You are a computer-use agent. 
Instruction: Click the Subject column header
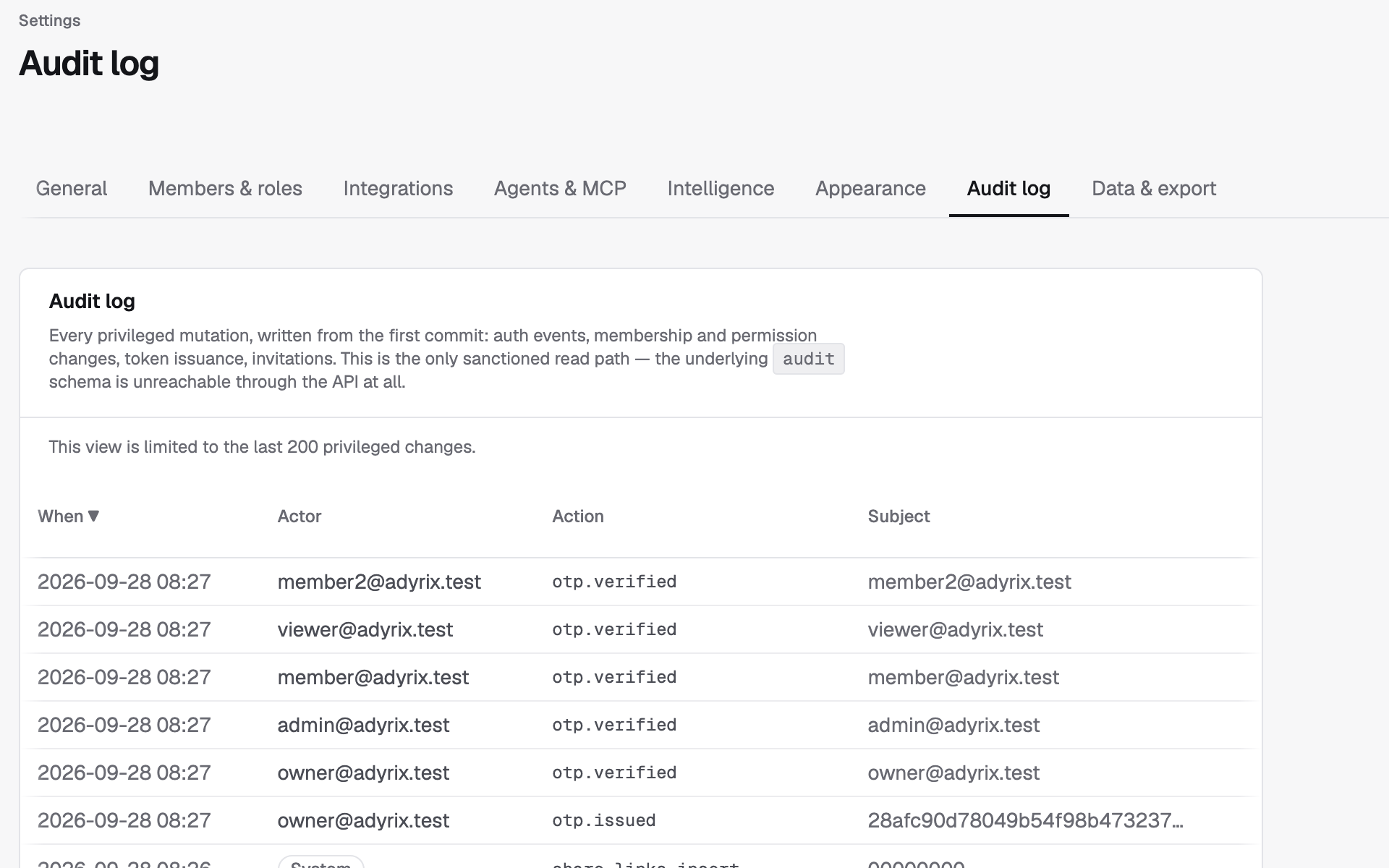point(899,516)
